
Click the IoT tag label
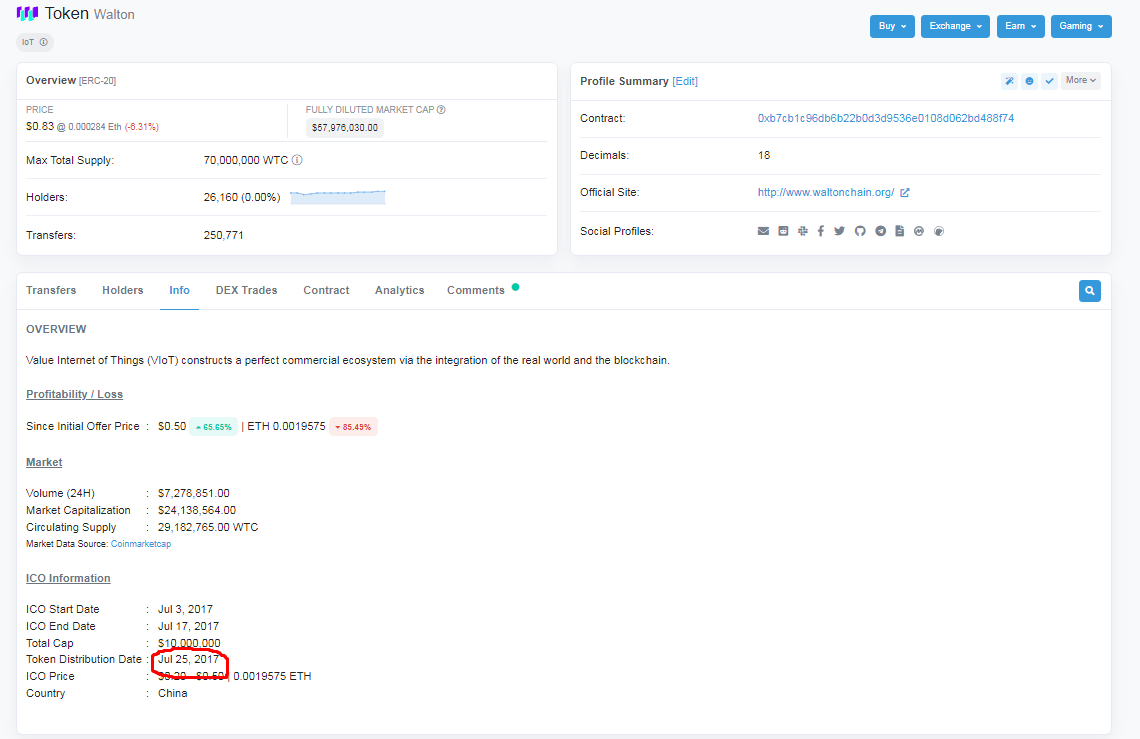[x=28, y=42]
